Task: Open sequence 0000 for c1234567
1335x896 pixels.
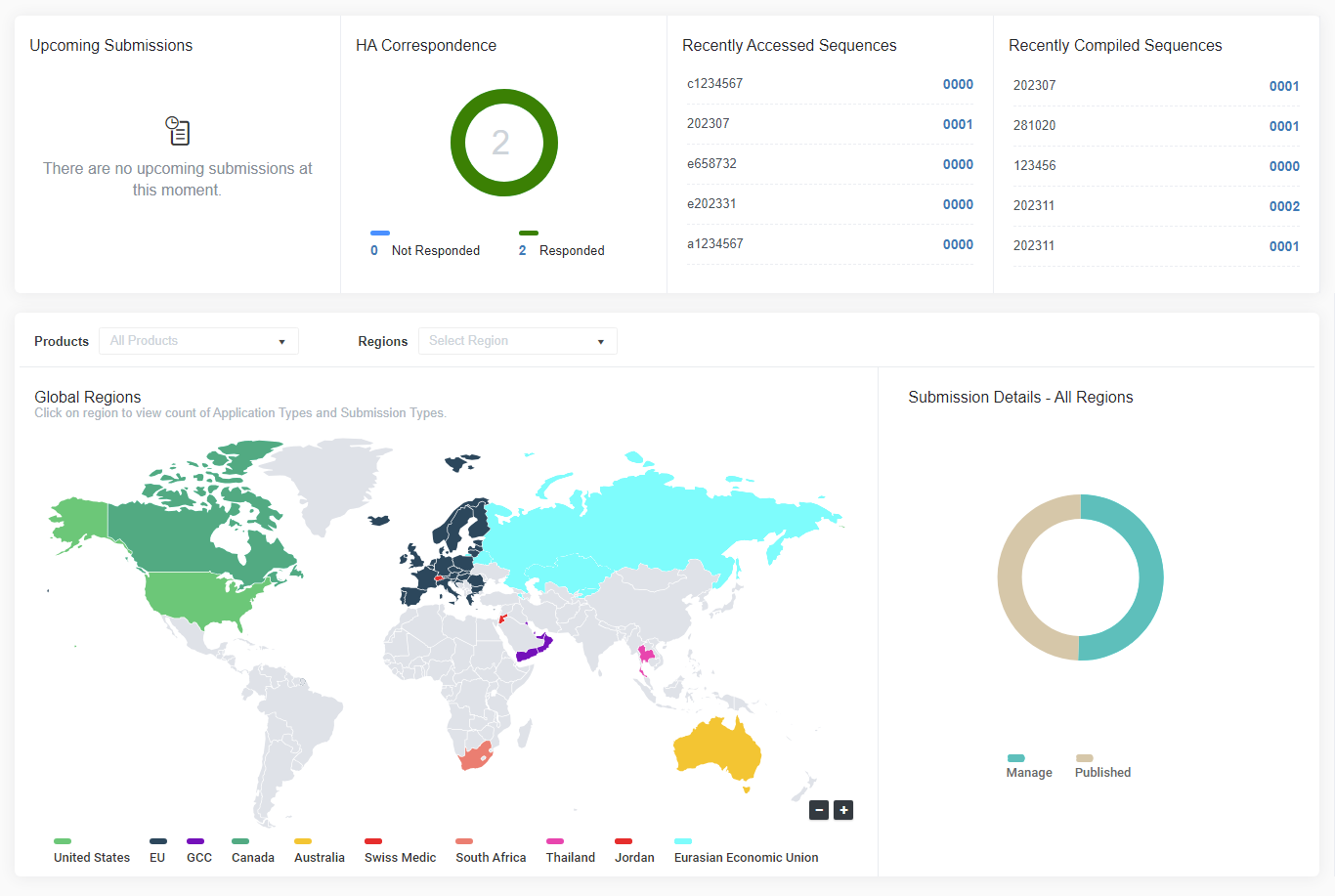Action: click(x=957, y=84)
